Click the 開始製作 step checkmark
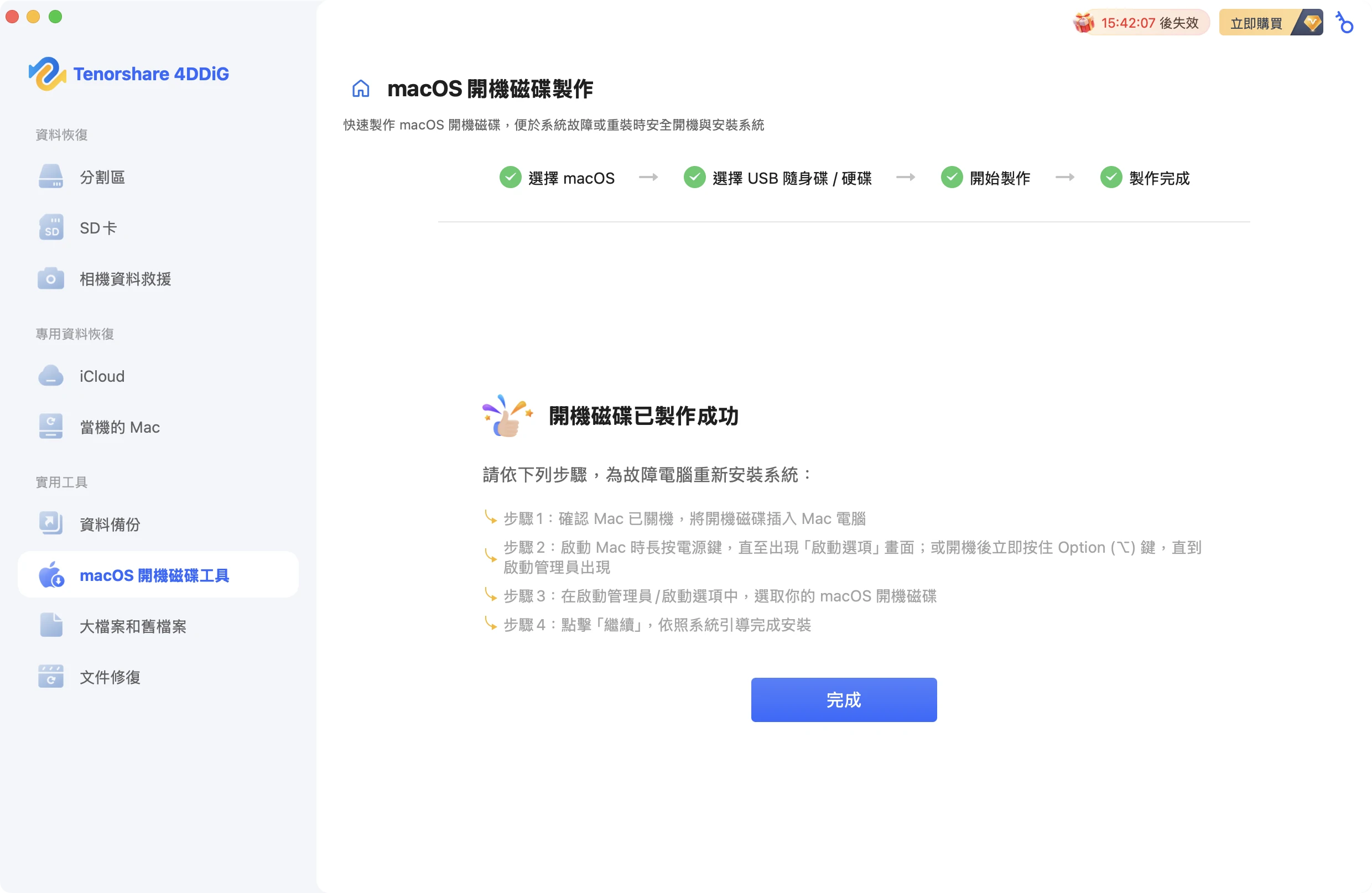 click(952, 178)
